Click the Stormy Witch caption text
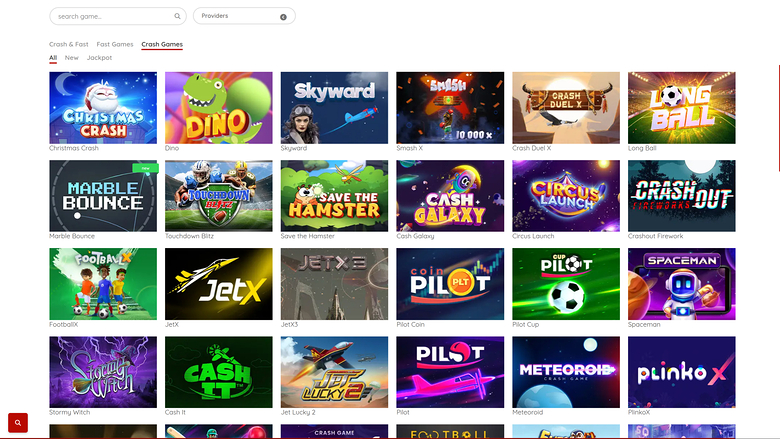 [x=70, y=412]
